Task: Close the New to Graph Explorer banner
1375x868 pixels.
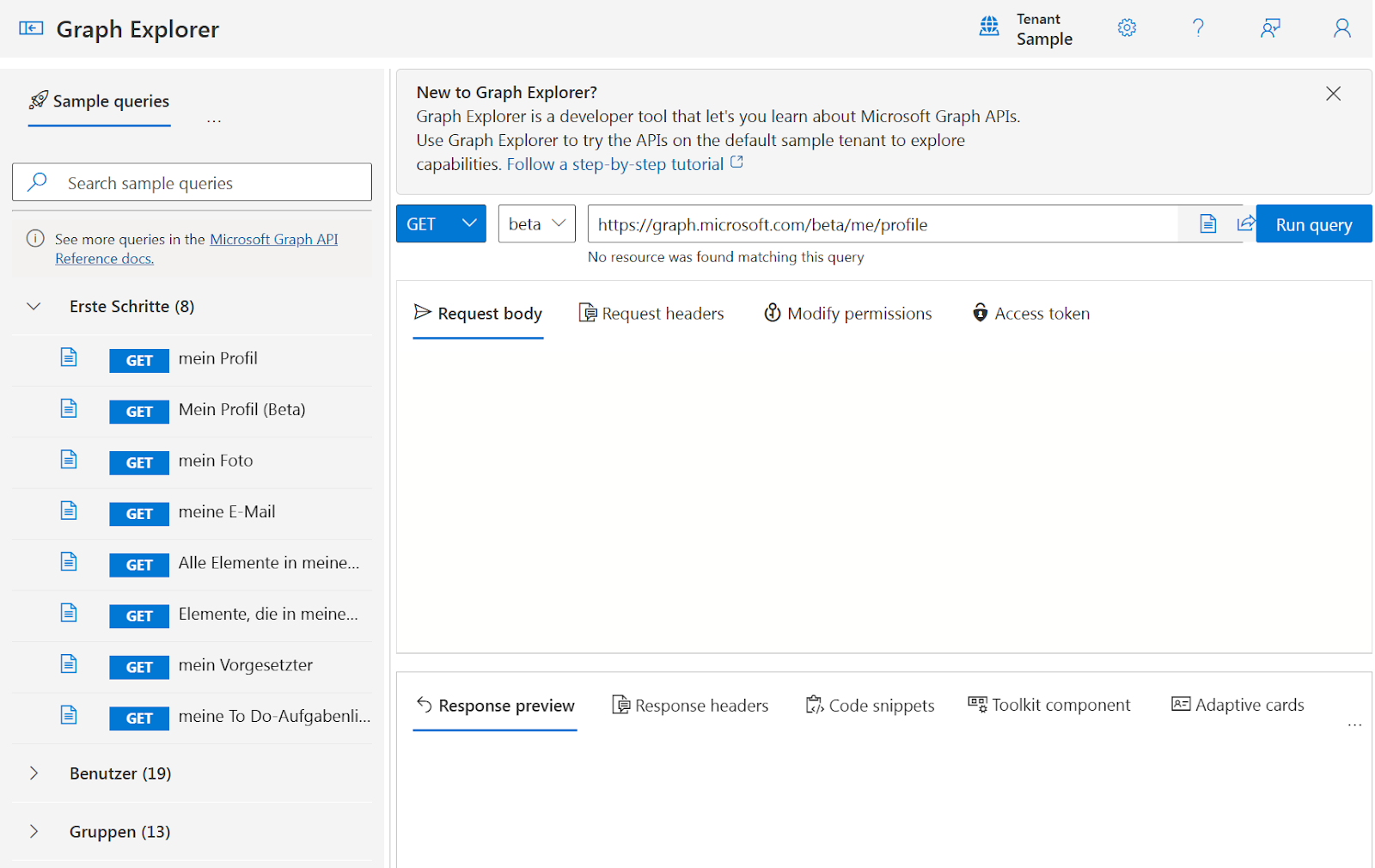Action: click(1333, 94)
